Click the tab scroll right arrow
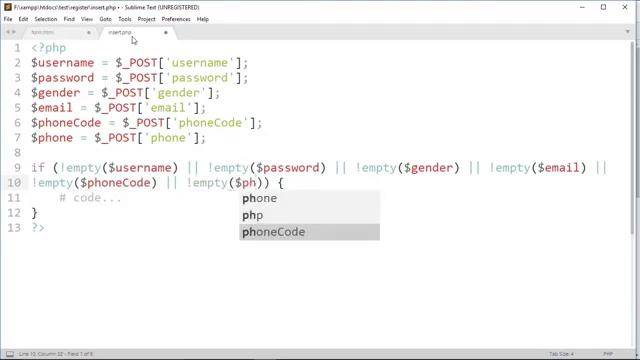The image size is (640, 360). click(x=13, y=32)
